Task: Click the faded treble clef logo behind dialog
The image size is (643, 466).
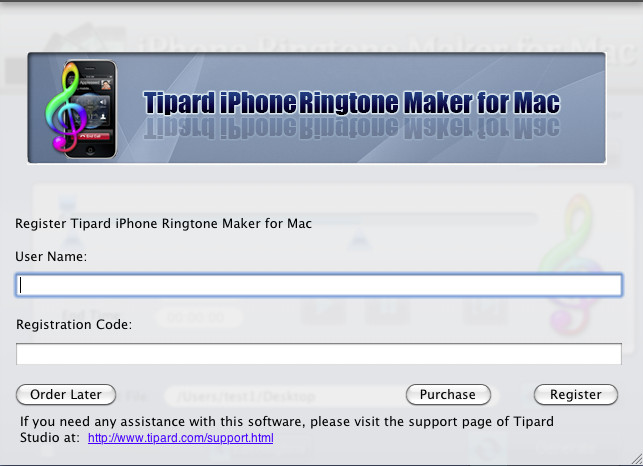Action: (x=571, y=265)
